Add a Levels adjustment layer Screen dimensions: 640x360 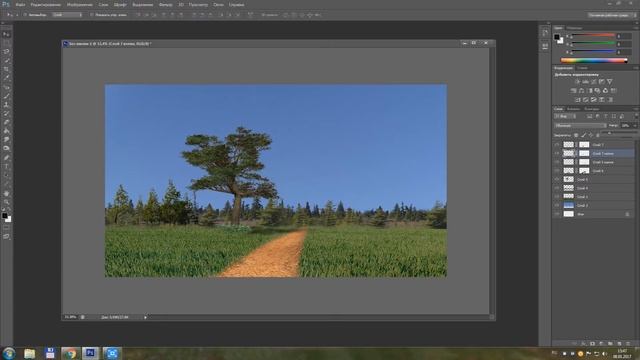point(585,82)
